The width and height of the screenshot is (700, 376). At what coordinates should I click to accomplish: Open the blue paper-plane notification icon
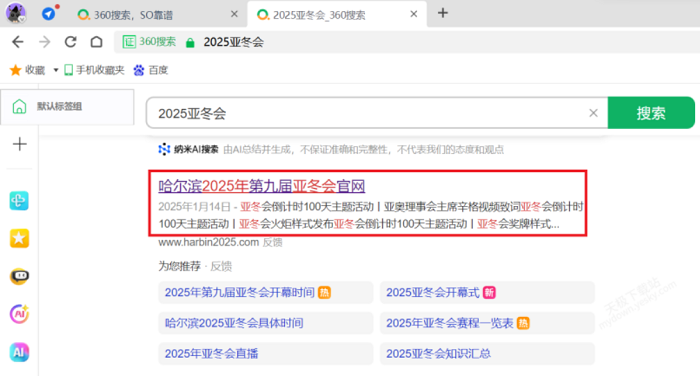49,14
